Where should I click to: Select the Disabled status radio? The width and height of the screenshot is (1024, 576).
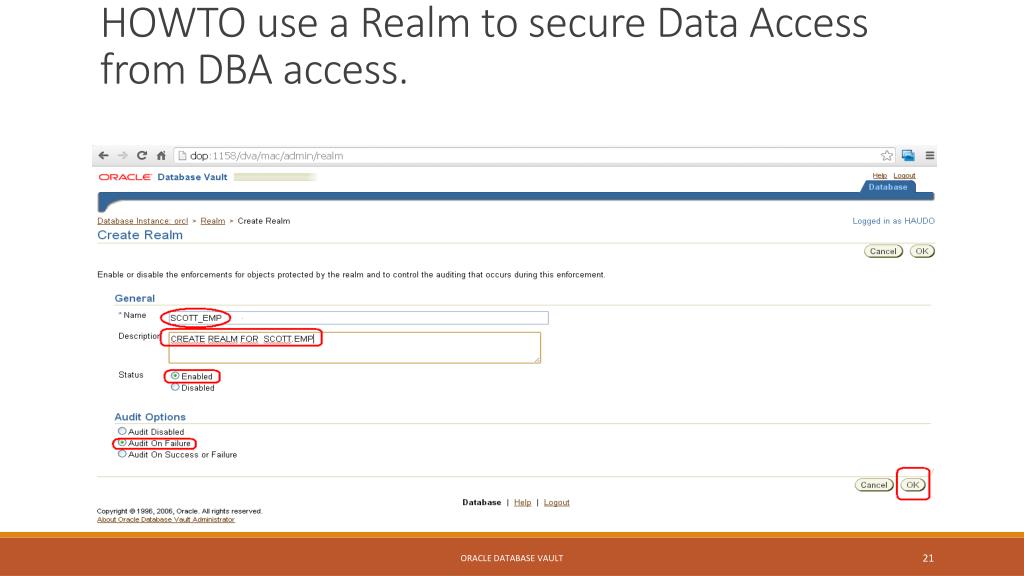click(x=175, y=388)
